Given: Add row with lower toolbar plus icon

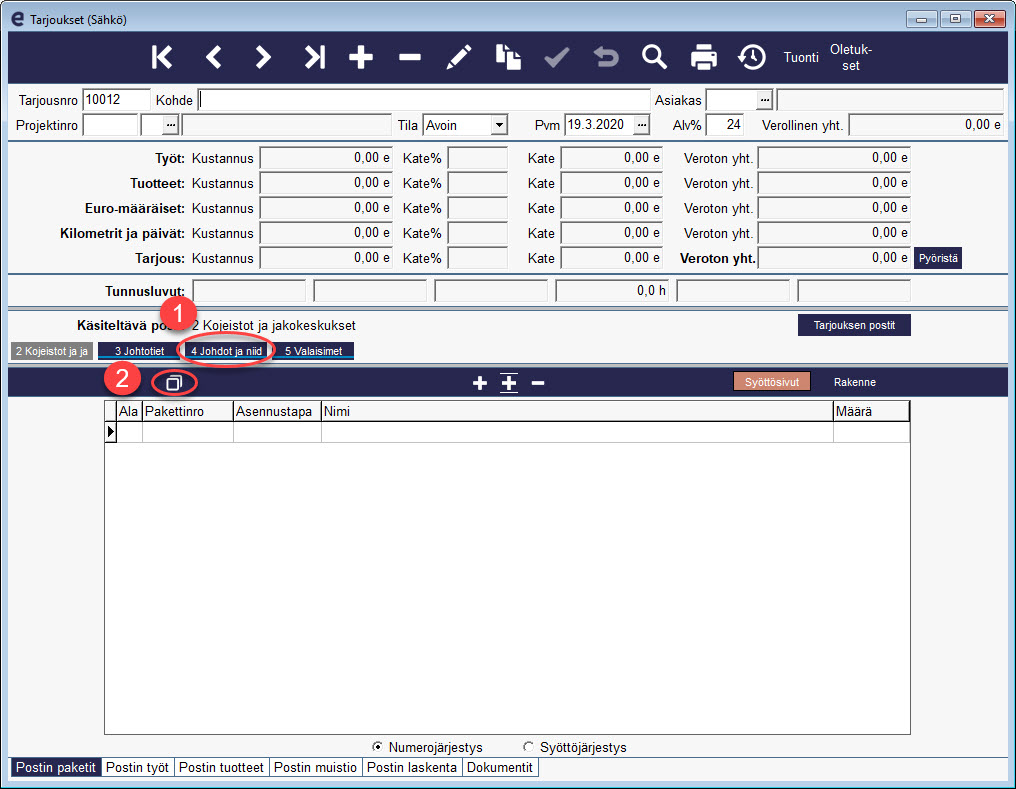Looking at the screenshot, I should [479, 383].
